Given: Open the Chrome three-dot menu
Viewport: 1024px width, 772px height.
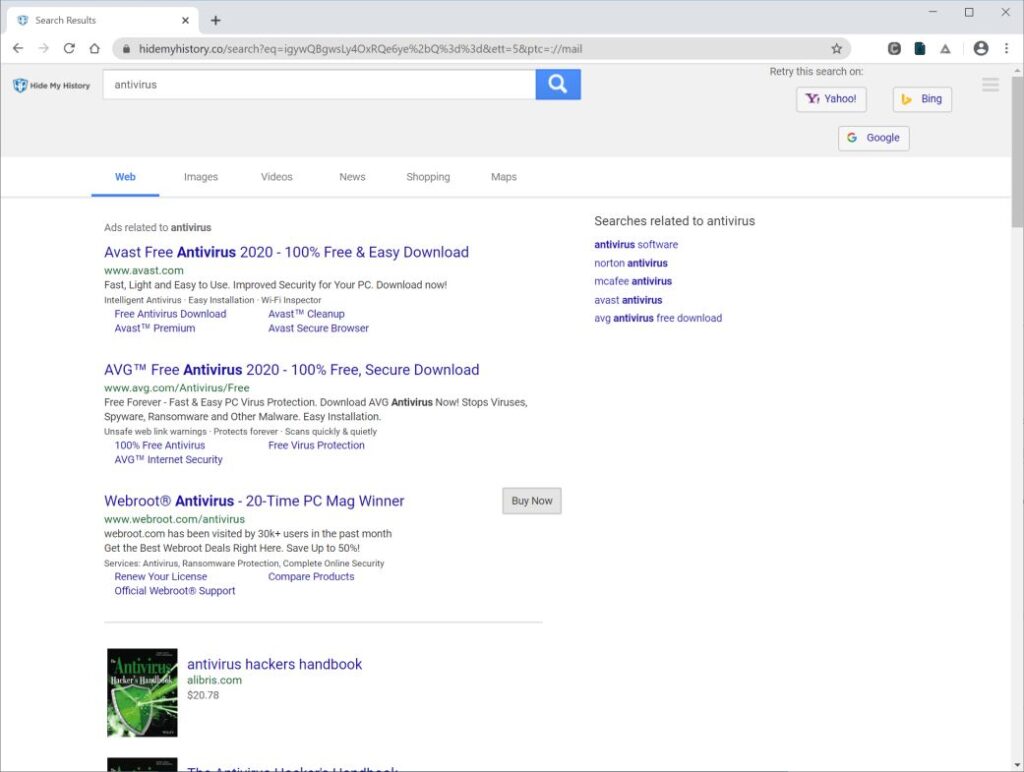Looking at the screenshot, I should click(x=1006, y=48).
